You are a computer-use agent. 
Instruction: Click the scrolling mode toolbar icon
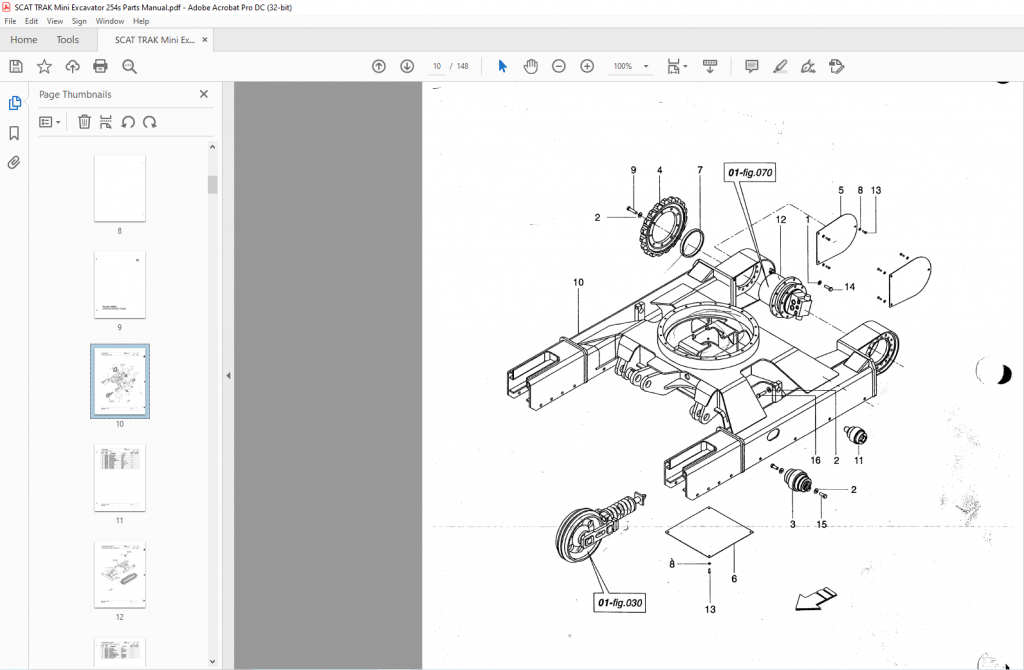[710, 66]
